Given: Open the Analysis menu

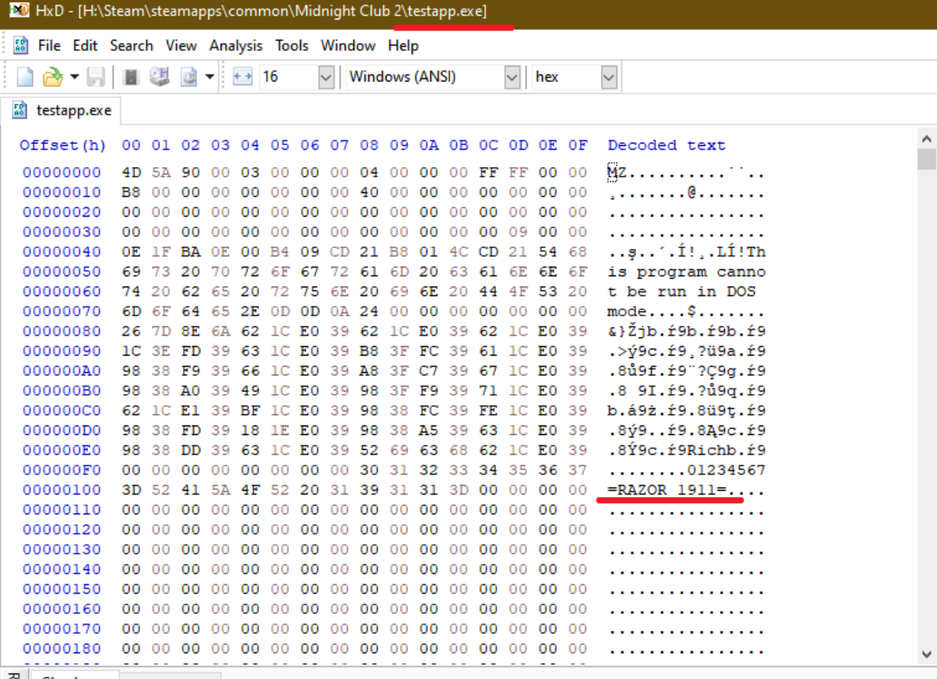Looking at the screenshot, I should pos(235,46).
